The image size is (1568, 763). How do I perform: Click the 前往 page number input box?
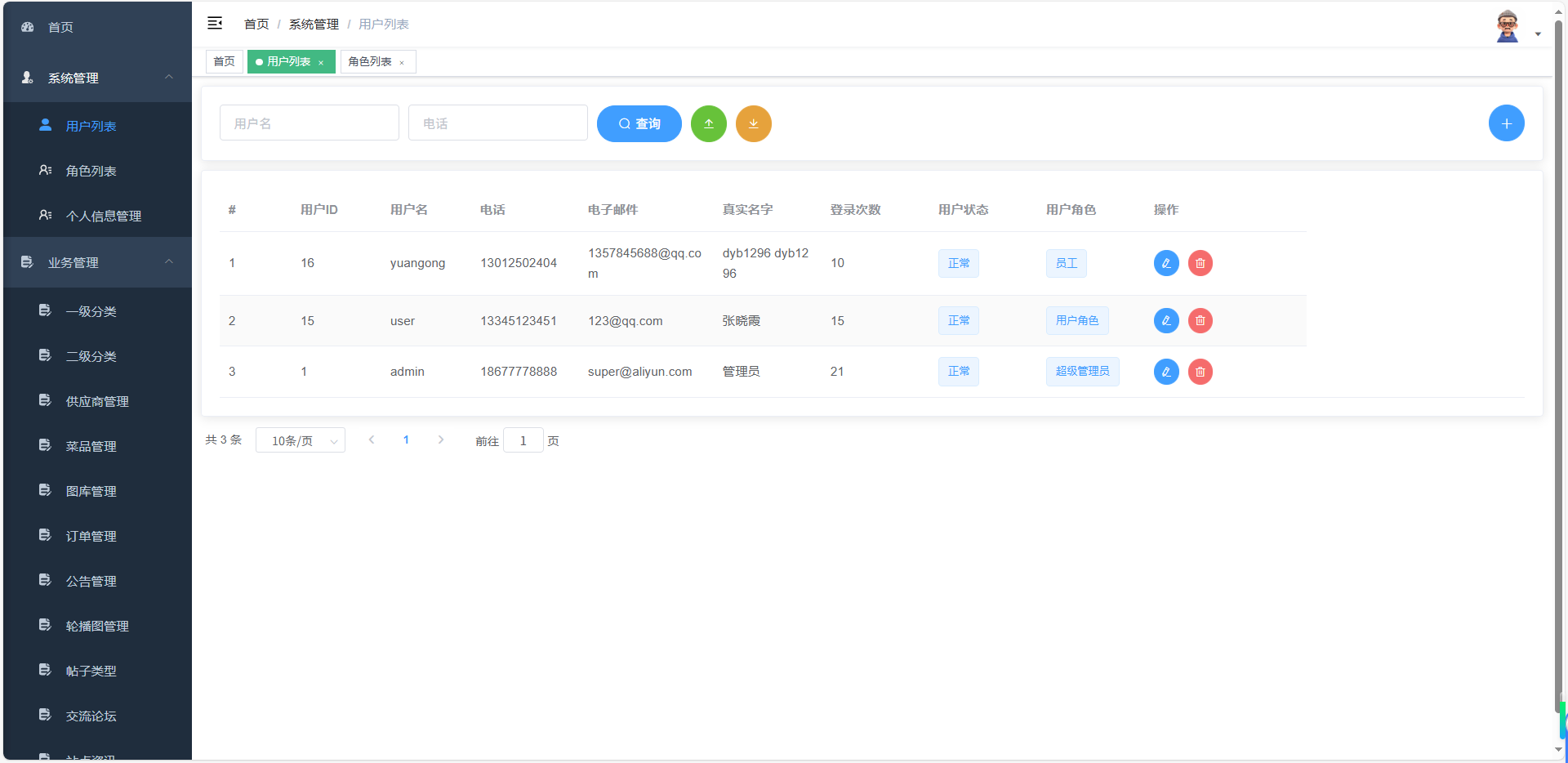point(523,440)
